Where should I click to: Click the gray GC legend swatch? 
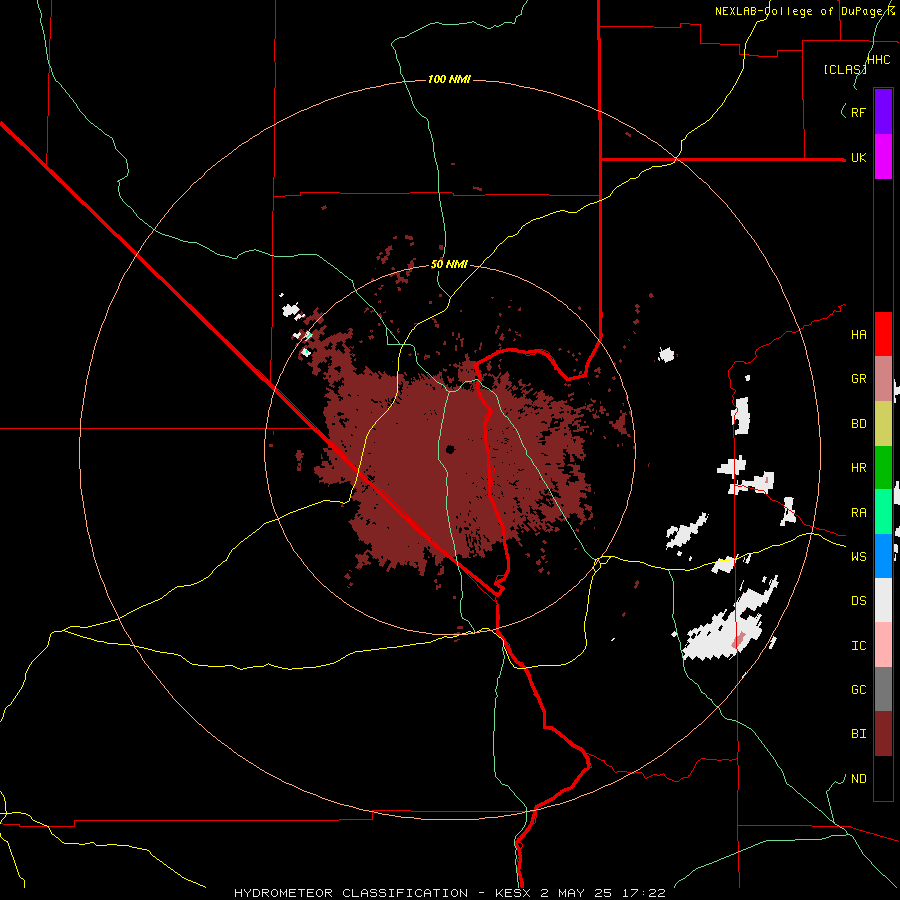pyautogui.click(x=883, y=689)
